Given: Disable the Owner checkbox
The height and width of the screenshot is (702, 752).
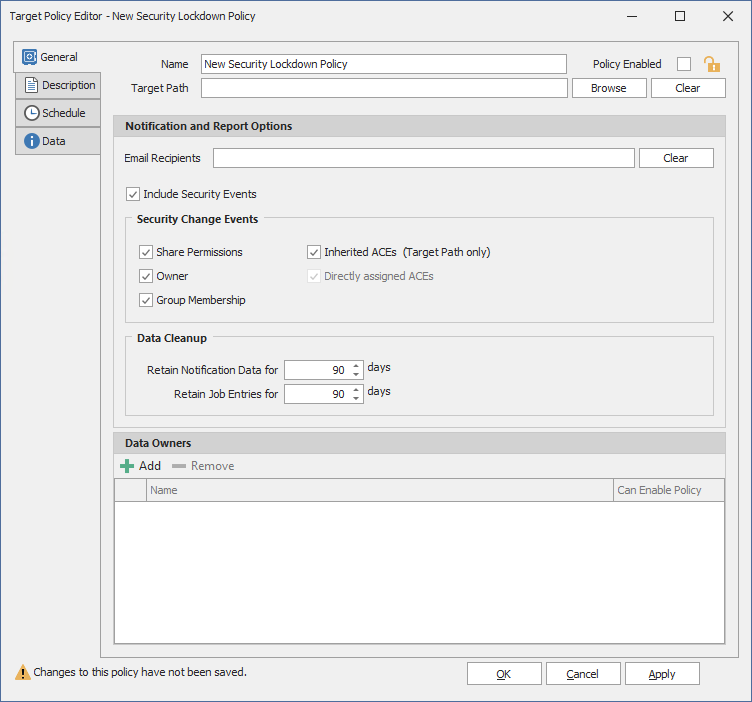Looking at the screenshot, I should pos(146,276).
